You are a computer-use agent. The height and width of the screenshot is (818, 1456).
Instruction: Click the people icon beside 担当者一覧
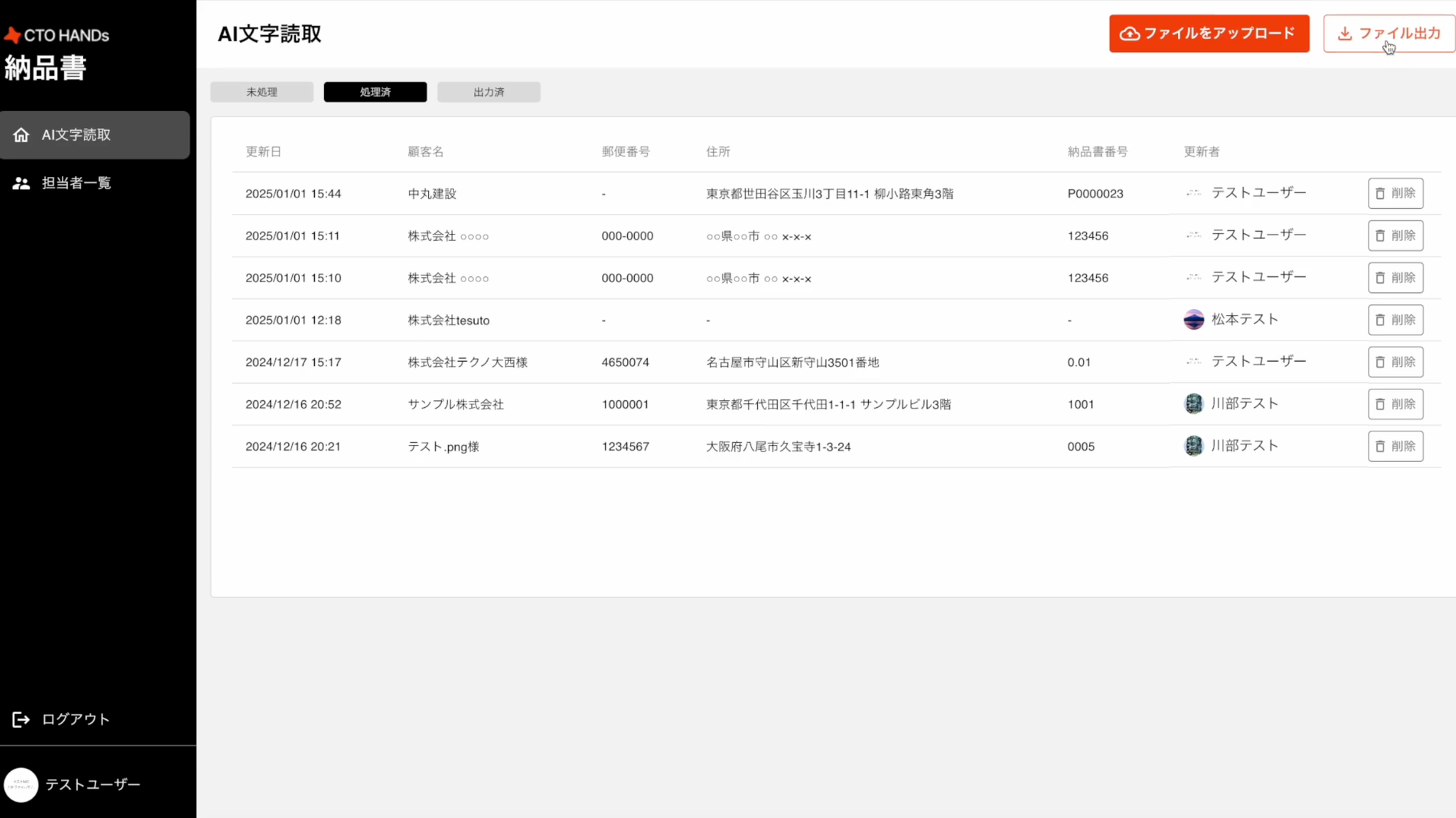21,183
